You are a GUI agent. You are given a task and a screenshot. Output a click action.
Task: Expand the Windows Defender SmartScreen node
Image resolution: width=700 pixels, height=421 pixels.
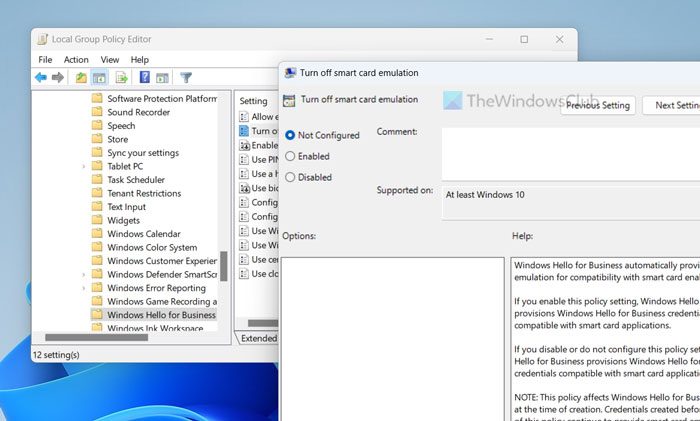[x=83, y=275]
